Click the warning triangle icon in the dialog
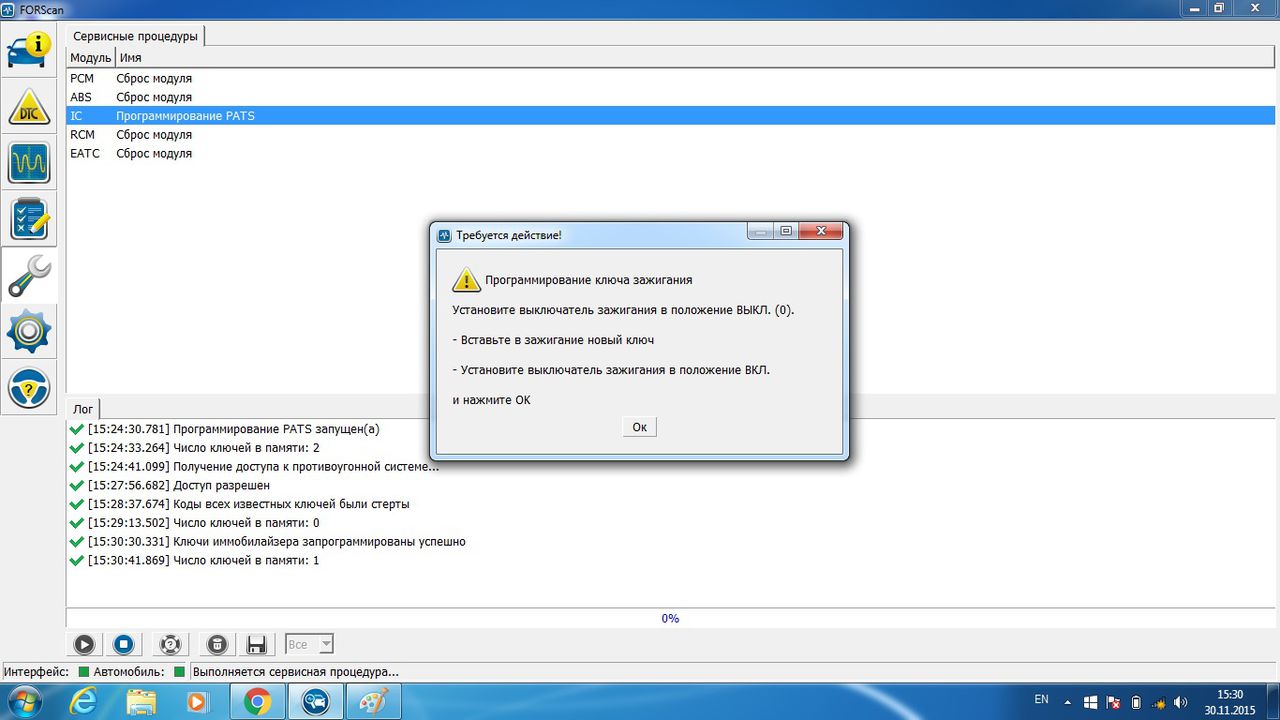Image resolution: width=1280 pixels, height=720 pixels. point(466,280)
